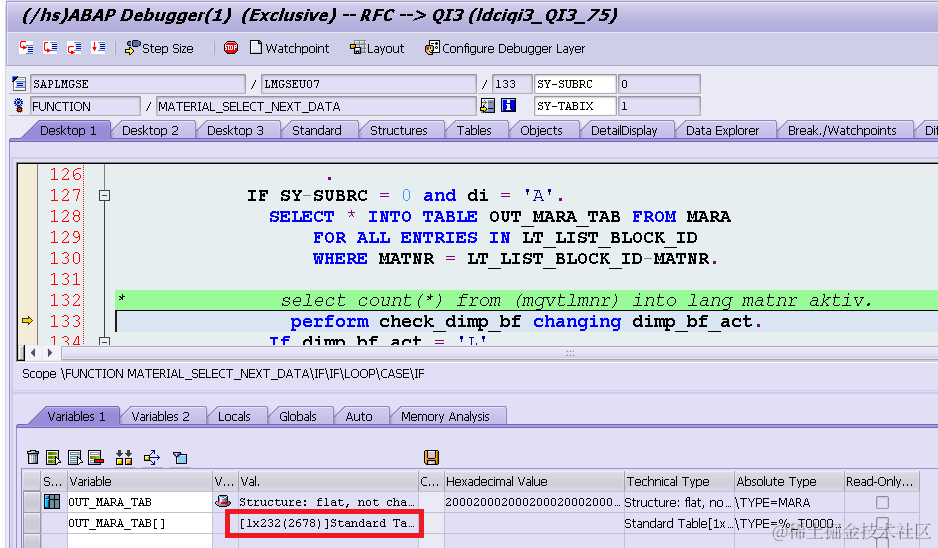Click the yellow box with blue arrows icon
Viewport: 938px width, 548px height.
pos(152,458)
